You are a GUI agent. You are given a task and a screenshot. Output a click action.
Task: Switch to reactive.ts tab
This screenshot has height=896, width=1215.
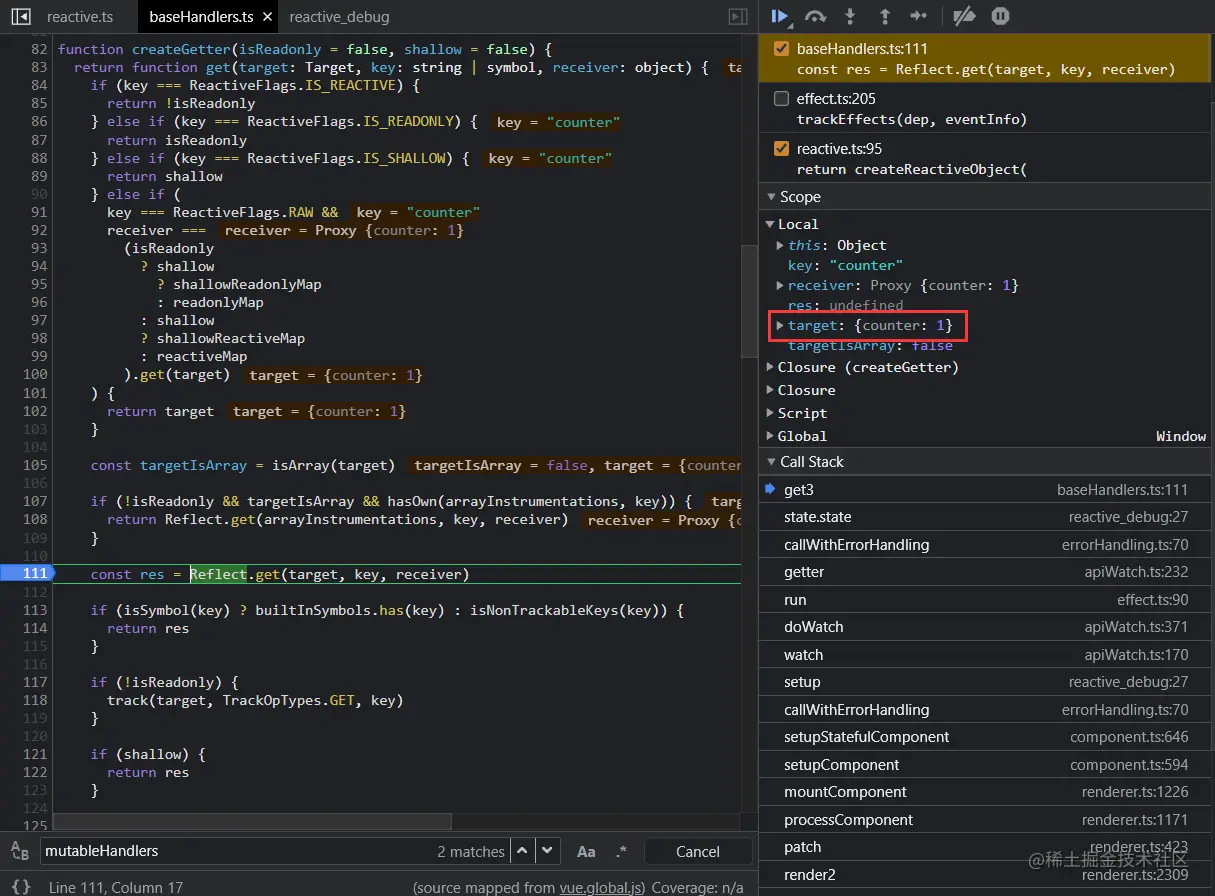coord(80,17)
